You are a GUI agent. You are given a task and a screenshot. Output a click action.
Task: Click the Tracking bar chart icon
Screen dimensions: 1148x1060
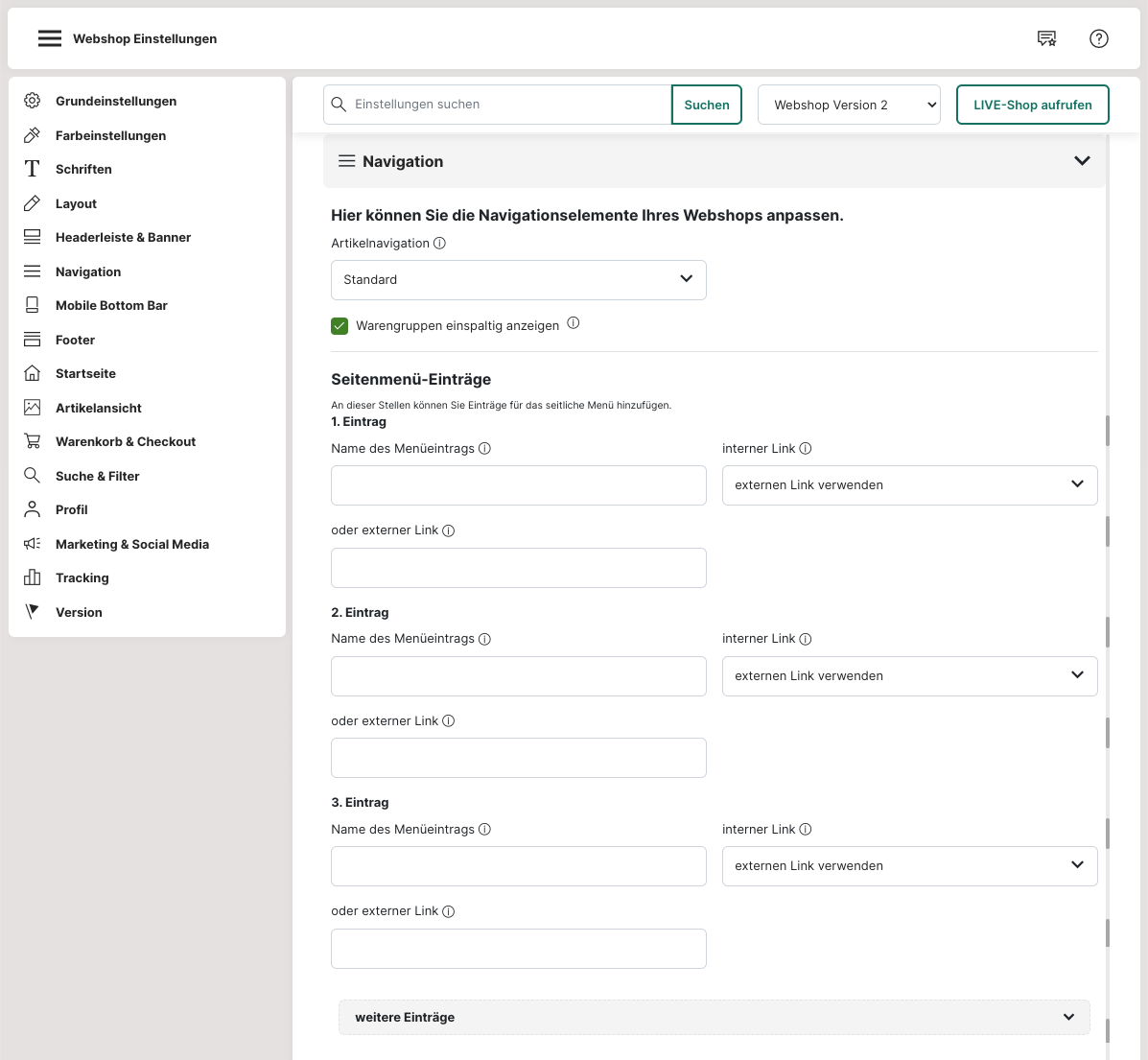point(33,577)
